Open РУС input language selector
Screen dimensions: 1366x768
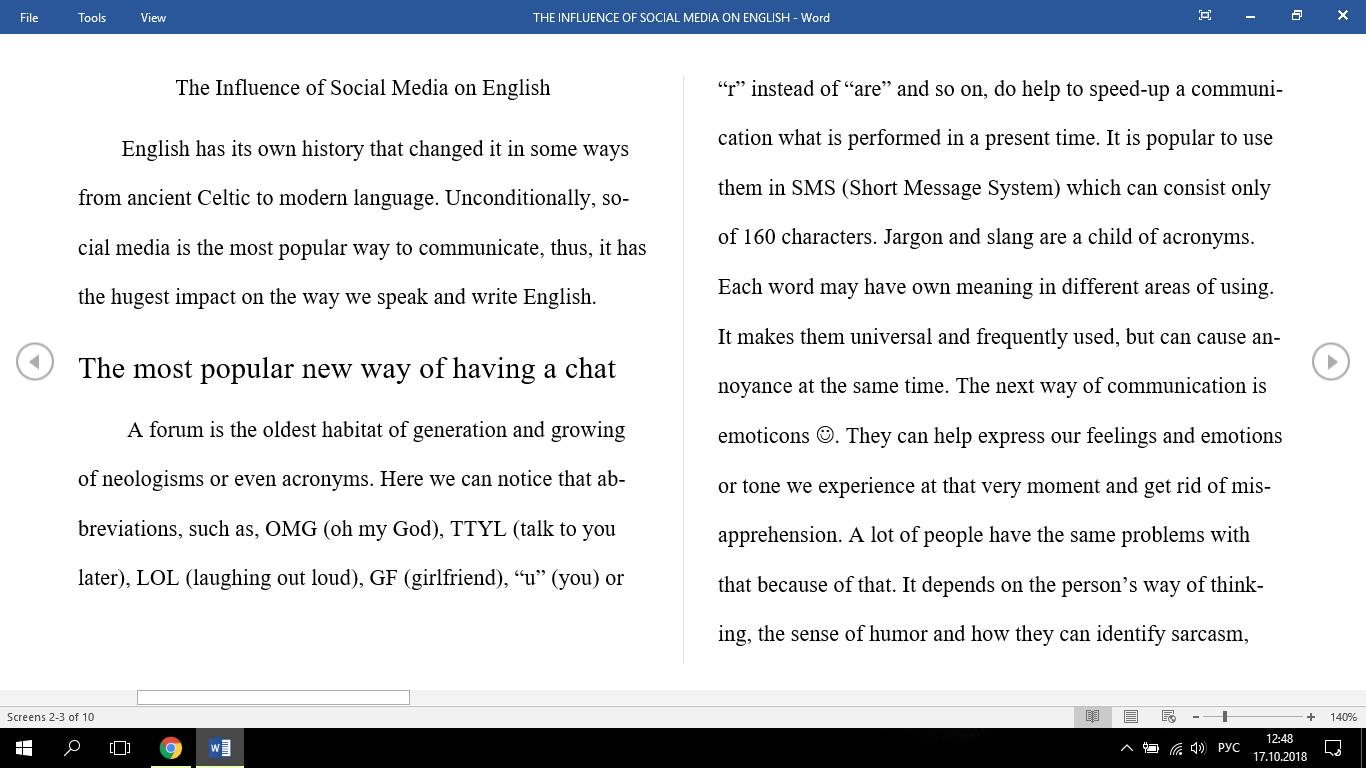[x=1229, y=747]
